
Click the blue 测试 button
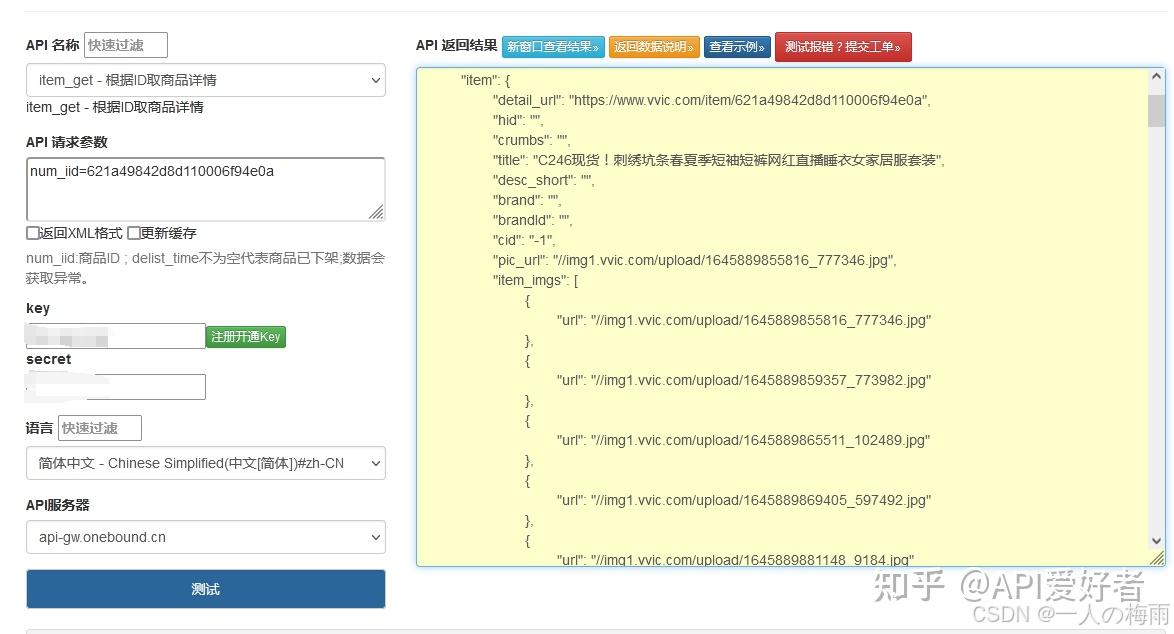click(x=205, y=589)
